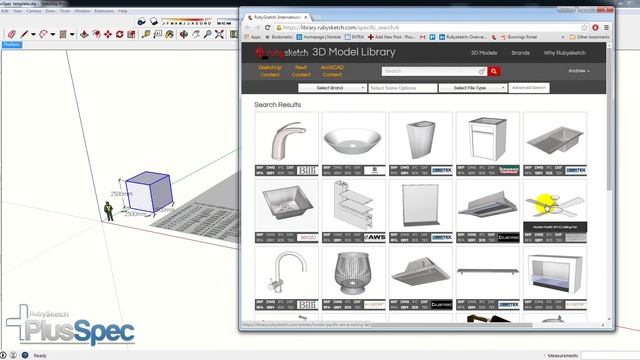Open the Why Rubysketch nav link
This screenshot has height=360, width=640.
tap(564, 53)
